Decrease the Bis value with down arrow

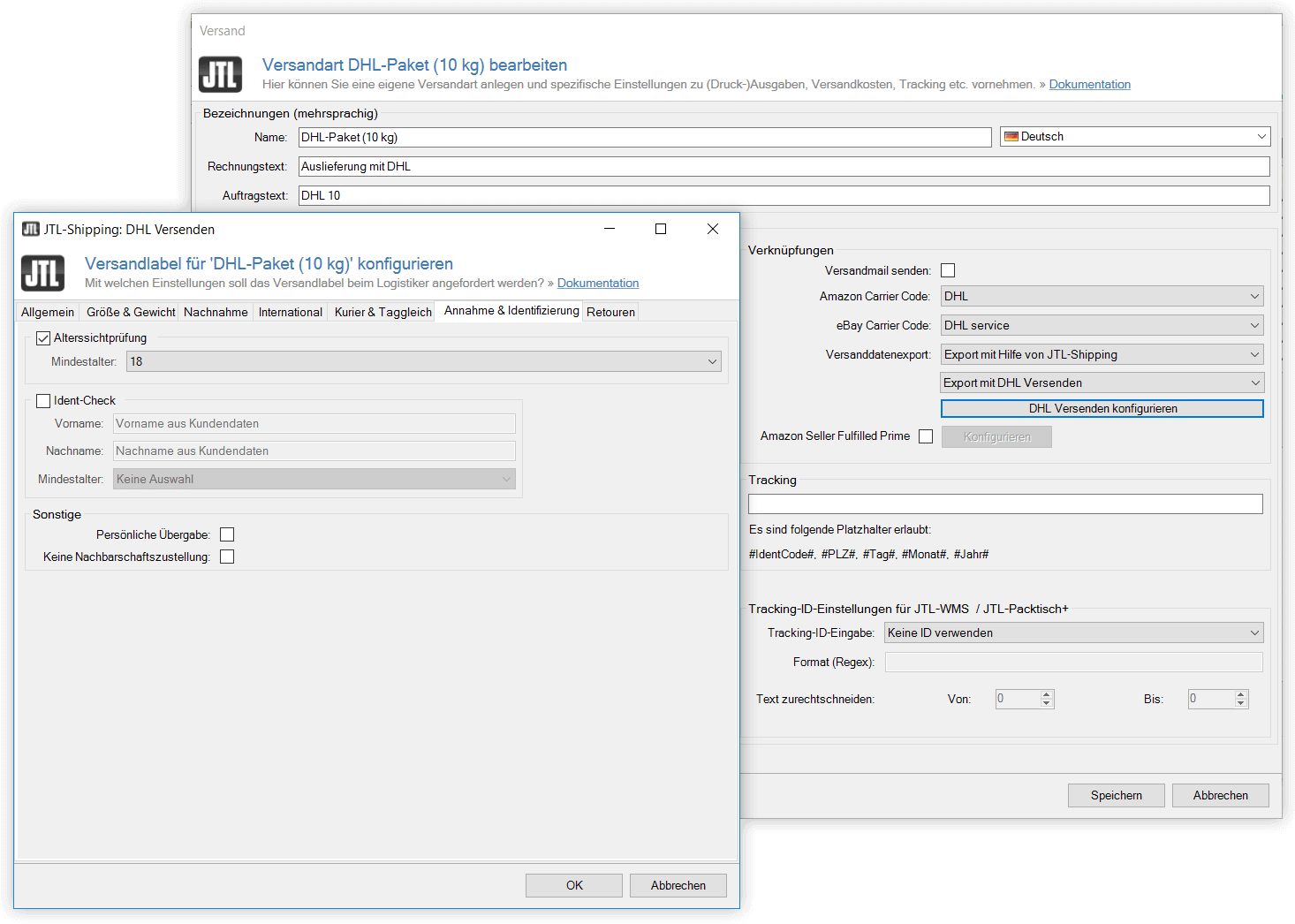[1241, 704]
